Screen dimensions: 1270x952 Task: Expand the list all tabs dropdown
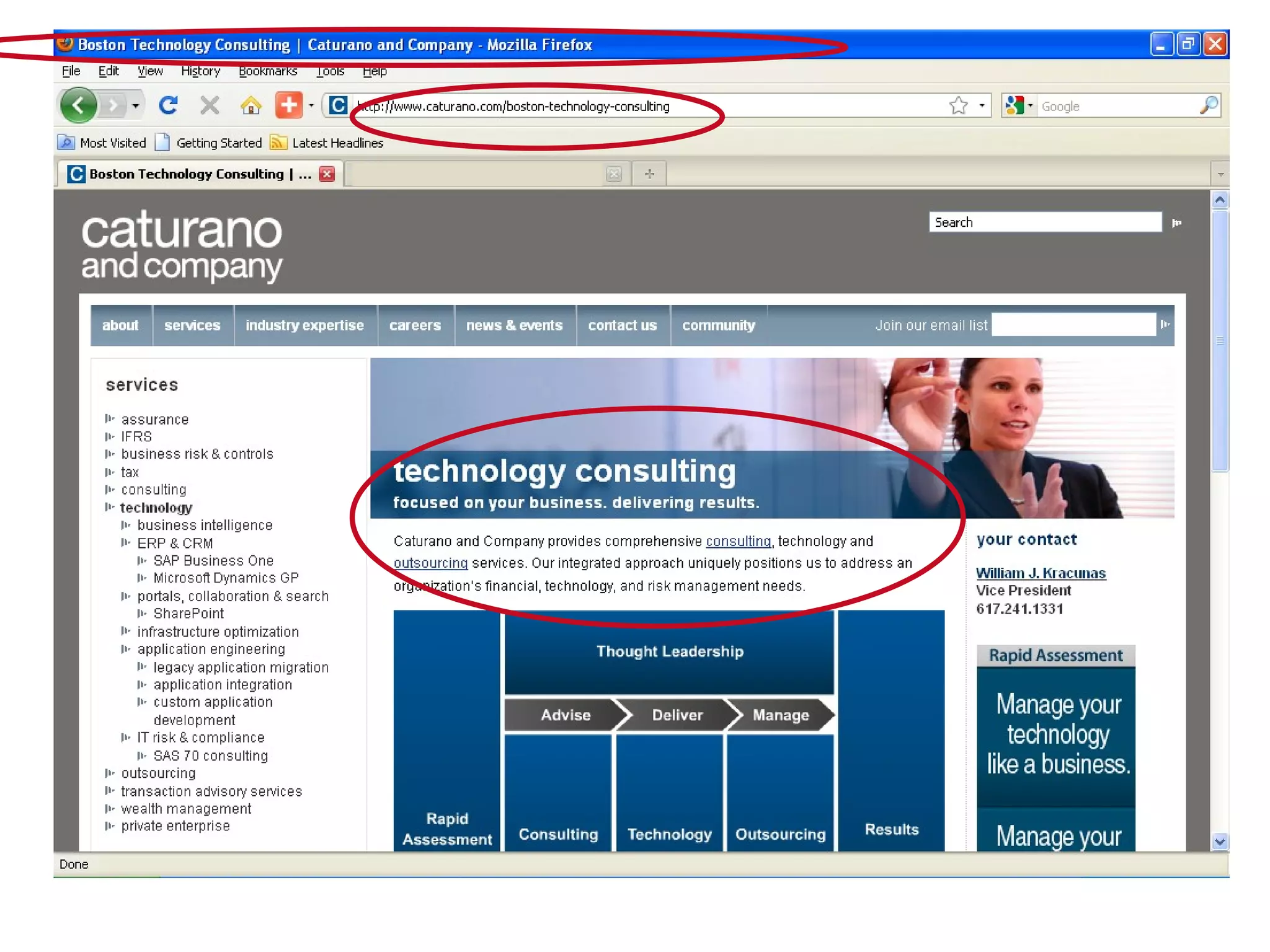tap(1220, 174)
